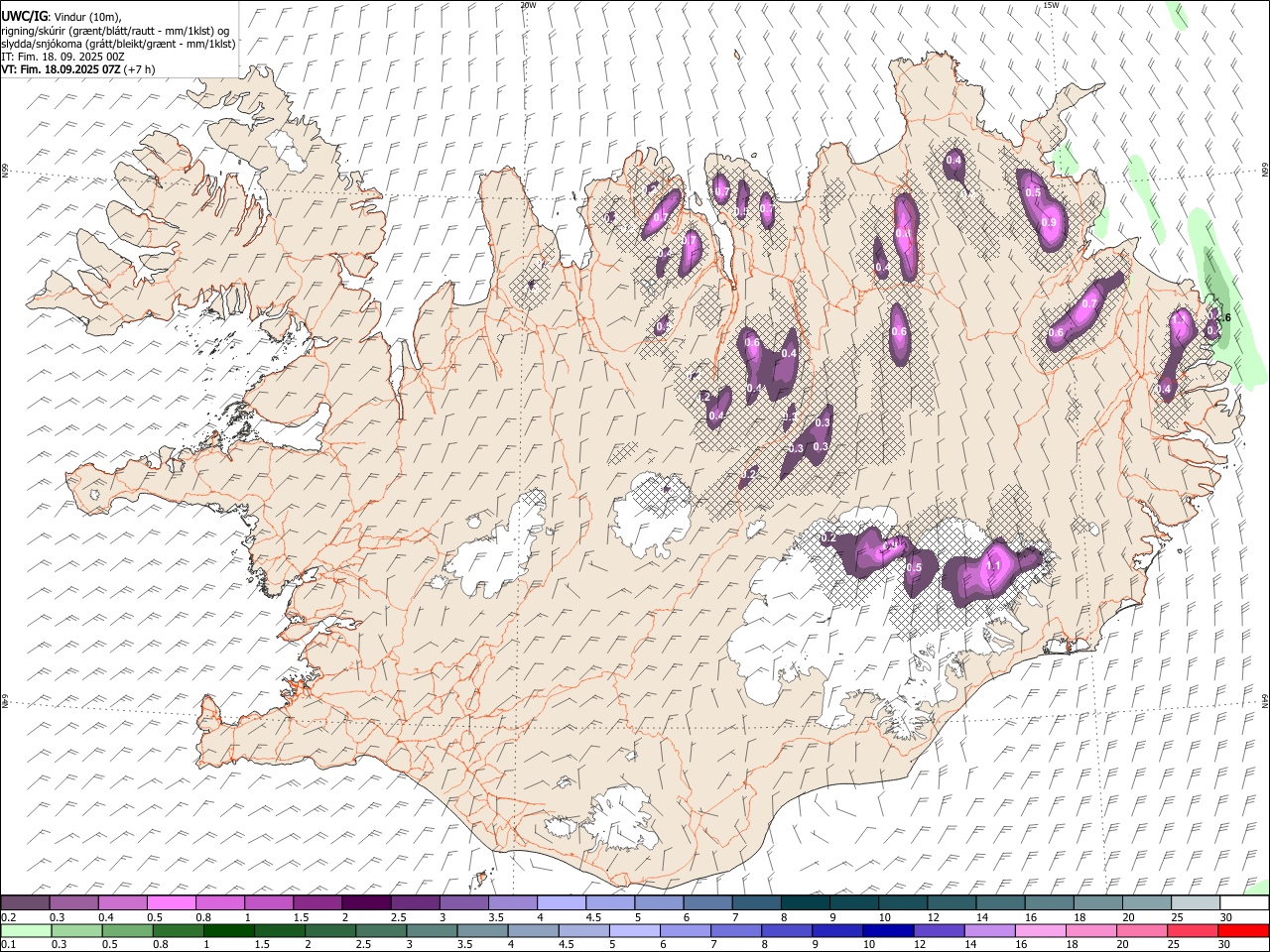Click the pale grey snow swatch between 25 and 30

pos(1197,902)
